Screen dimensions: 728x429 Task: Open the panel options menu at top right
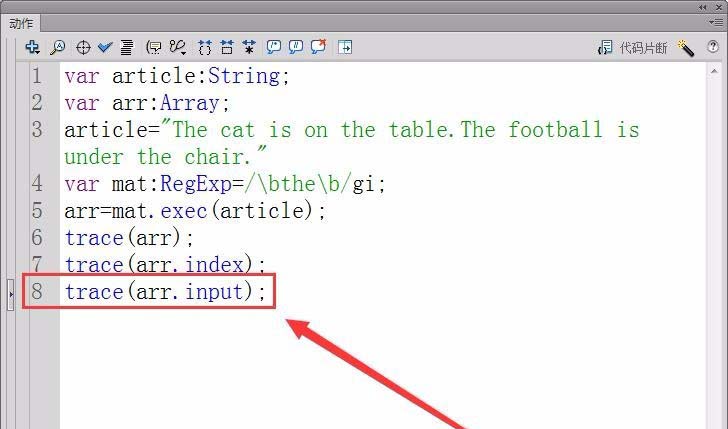click(x=715, y=22)
